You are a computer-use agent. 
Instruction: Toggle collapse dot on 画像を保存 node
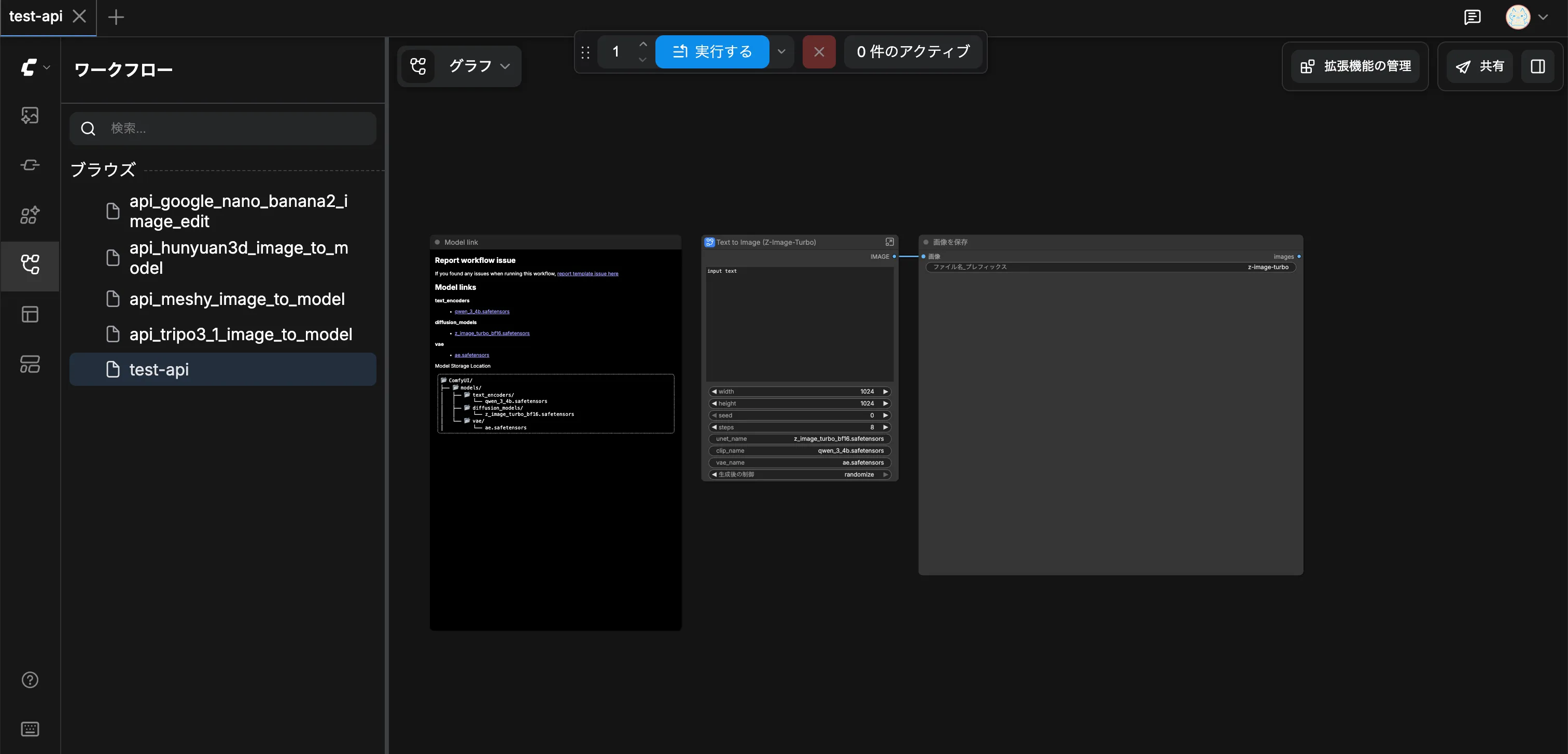click(x=926, y=242)
